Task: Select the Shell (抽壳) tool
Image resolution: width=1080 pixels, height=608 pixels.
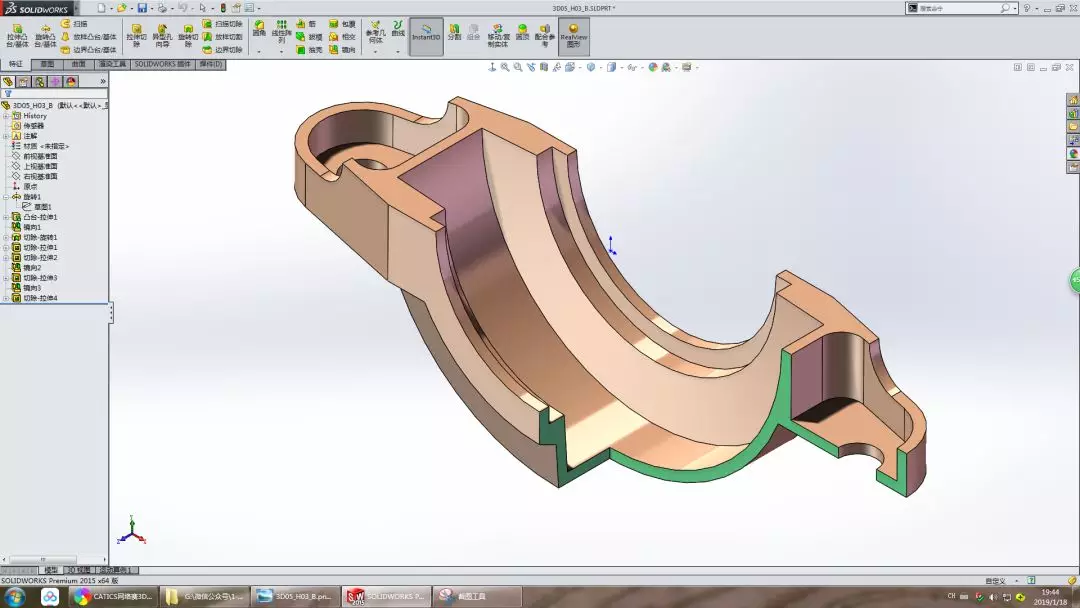Action: 309,50
